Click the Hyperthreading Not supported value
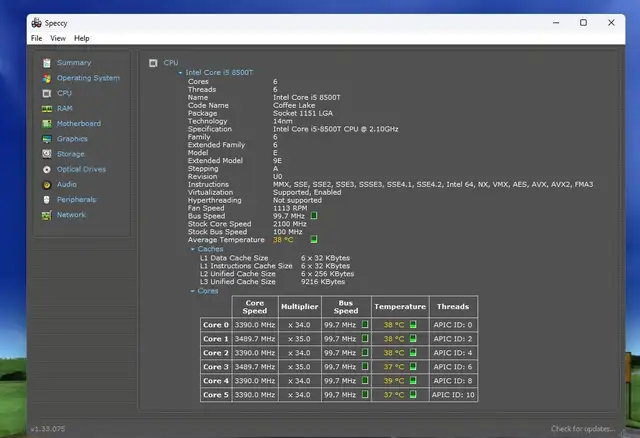The height and width of the screenshot is (438, 640). click(297, 200)
